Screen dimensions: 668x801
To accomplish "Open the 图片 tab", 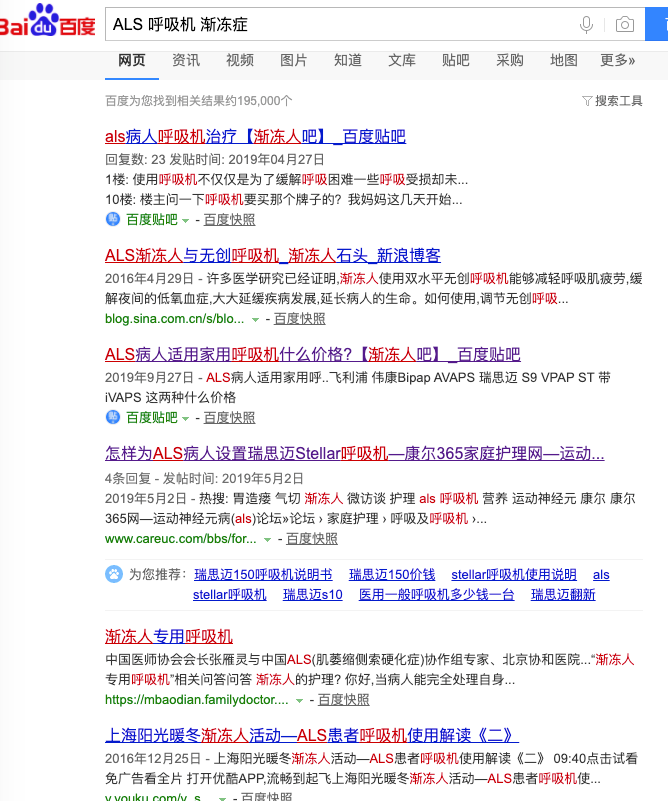I will 294,60.
